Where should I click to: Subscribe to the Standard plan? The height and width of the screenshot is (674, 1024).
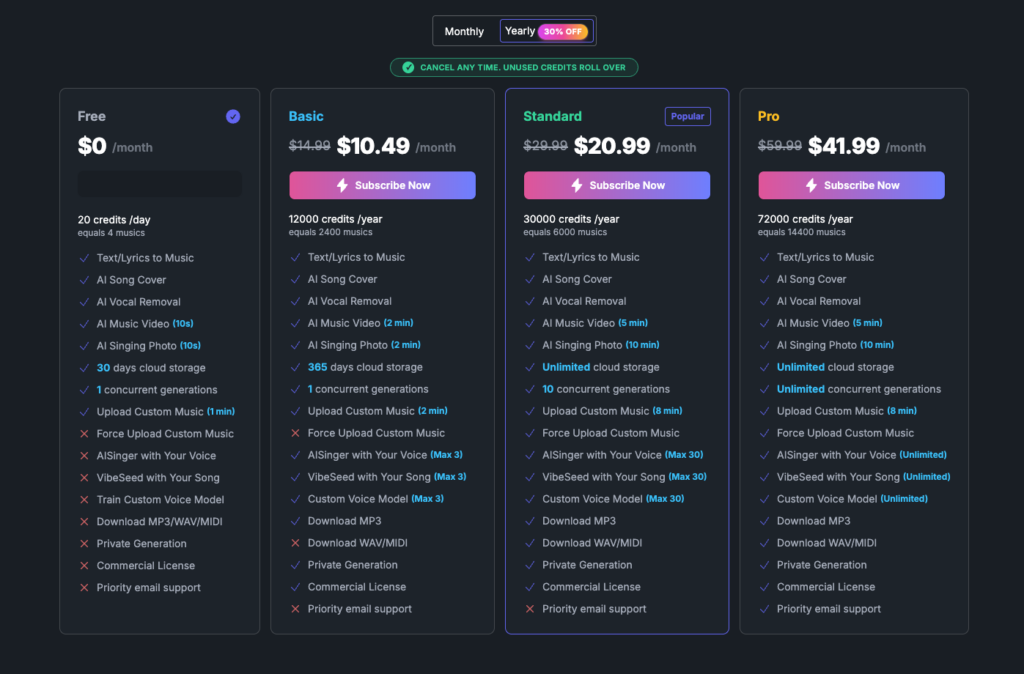click(x=616, y=185)
